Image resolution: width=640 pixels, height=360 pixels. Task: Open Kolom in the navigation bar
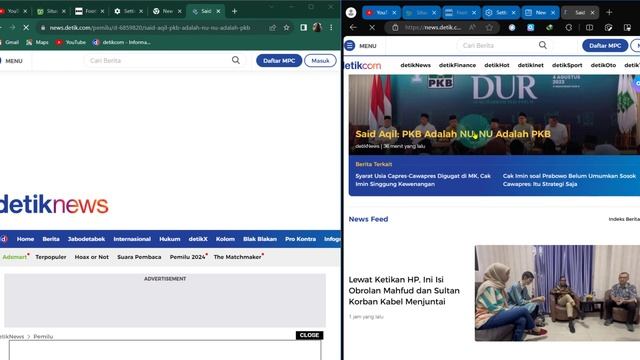(x=225, y=239)
